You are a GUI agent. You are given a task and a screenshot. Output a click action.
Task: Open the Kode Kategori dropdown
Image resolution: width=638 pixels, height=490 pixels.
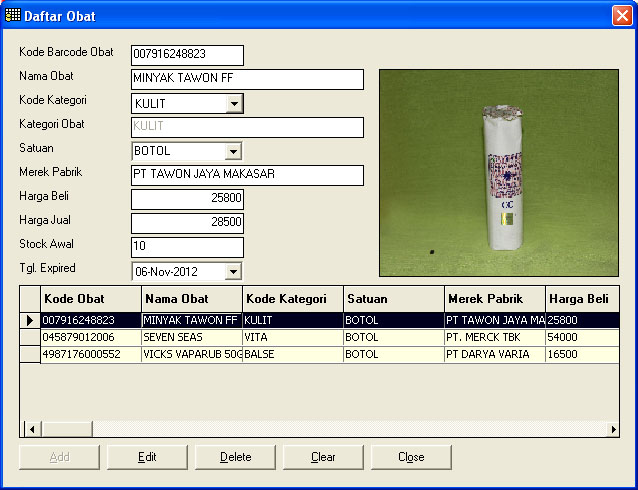(234, 103)
